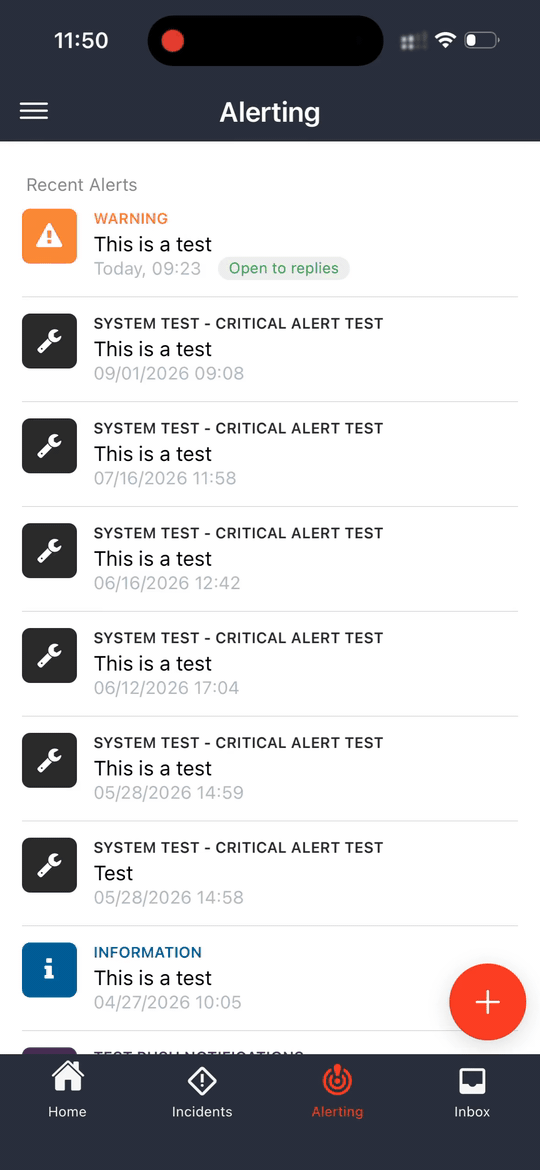Open the Warning alert from Today 09:23
The image size is (540, 1170).
tap(270, 244)
